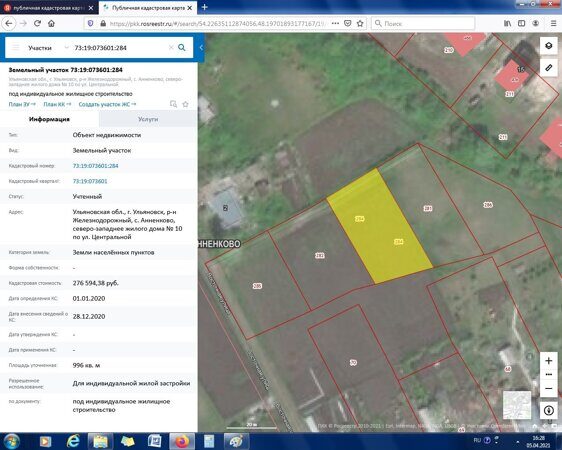Run the cadastral number search
Screen dimensions: 562x450
tap(182, 48)
